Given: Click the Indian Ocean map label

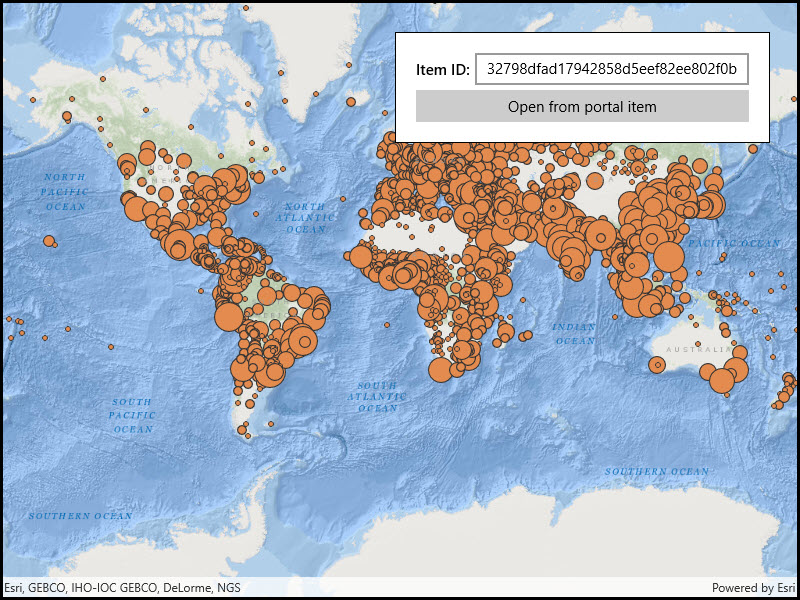Looking at the screenshot, I should pyautogui.click(x=574, y=333).
